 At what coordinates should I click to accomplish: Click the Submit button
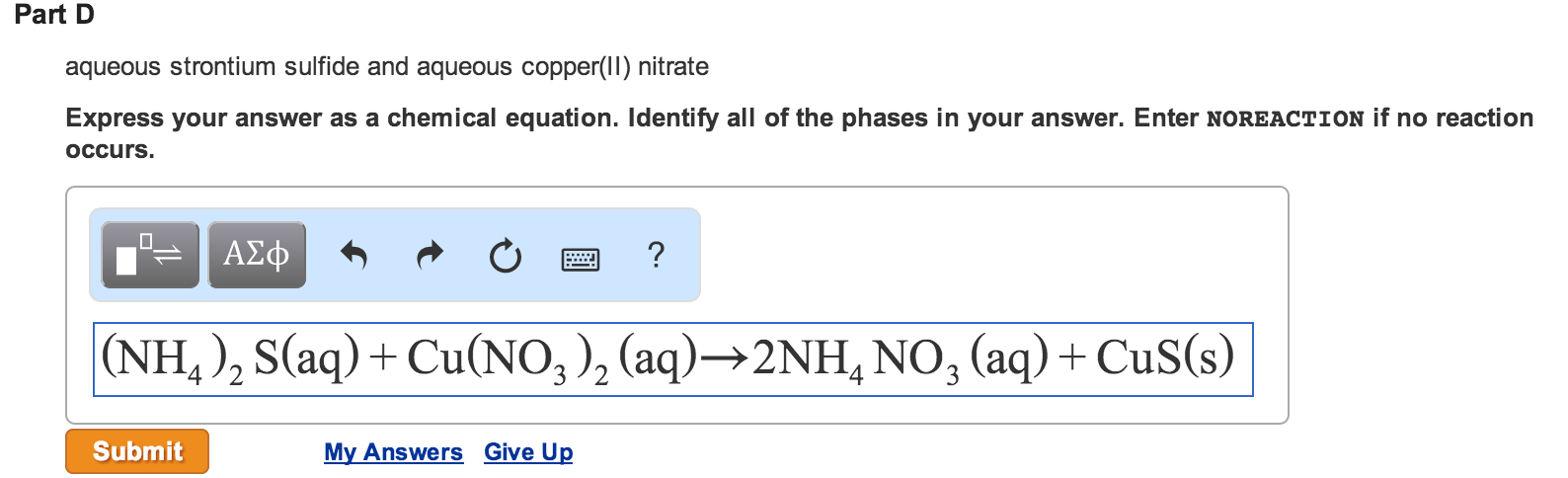point(137,451)
